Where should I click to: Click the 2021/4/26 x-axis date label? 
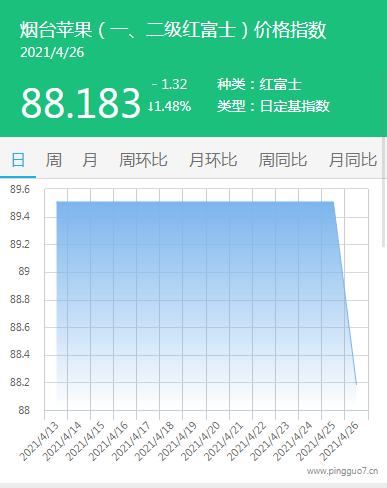[340, 441]
